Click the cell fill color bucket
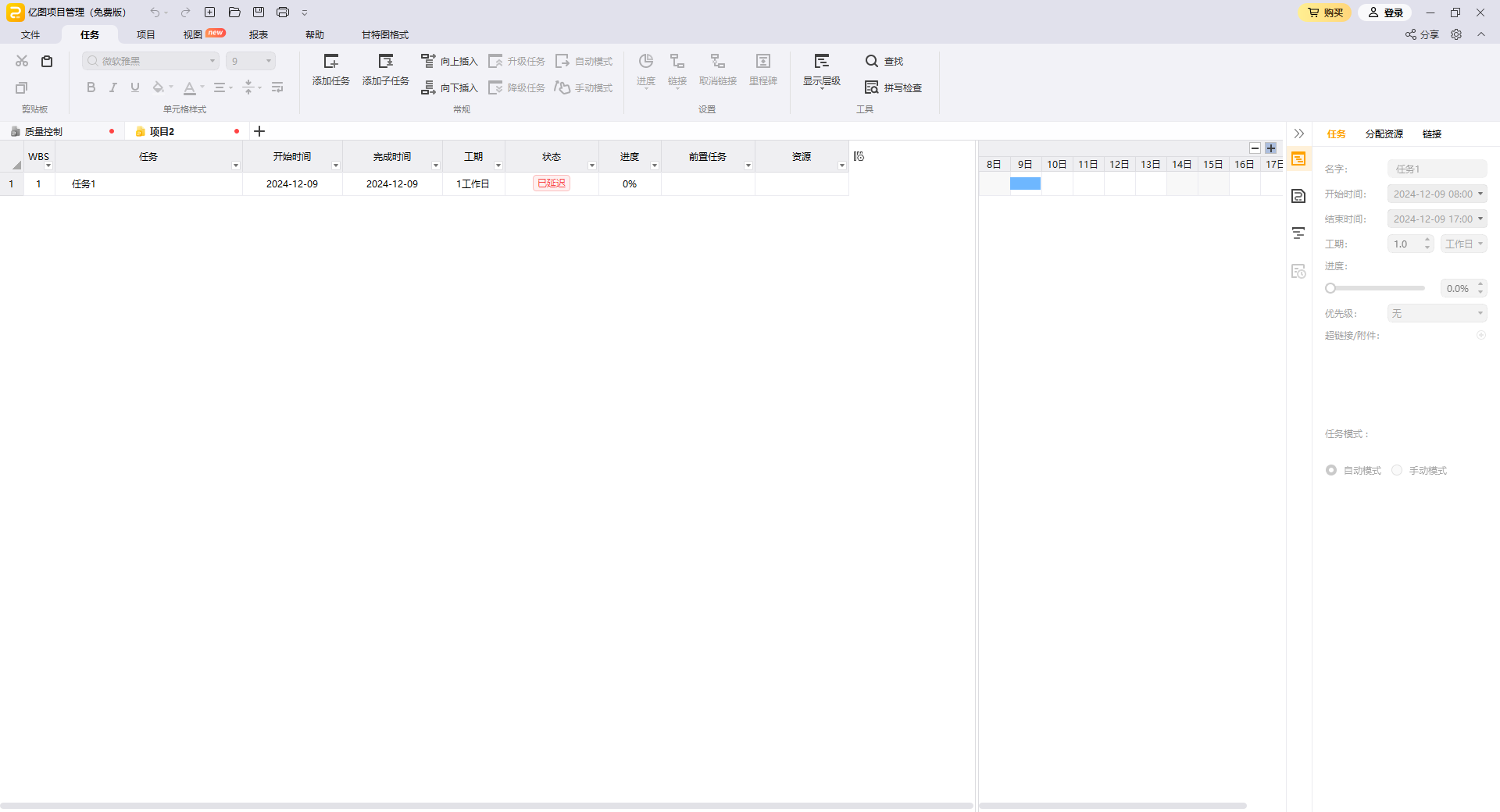 [159, 87]
